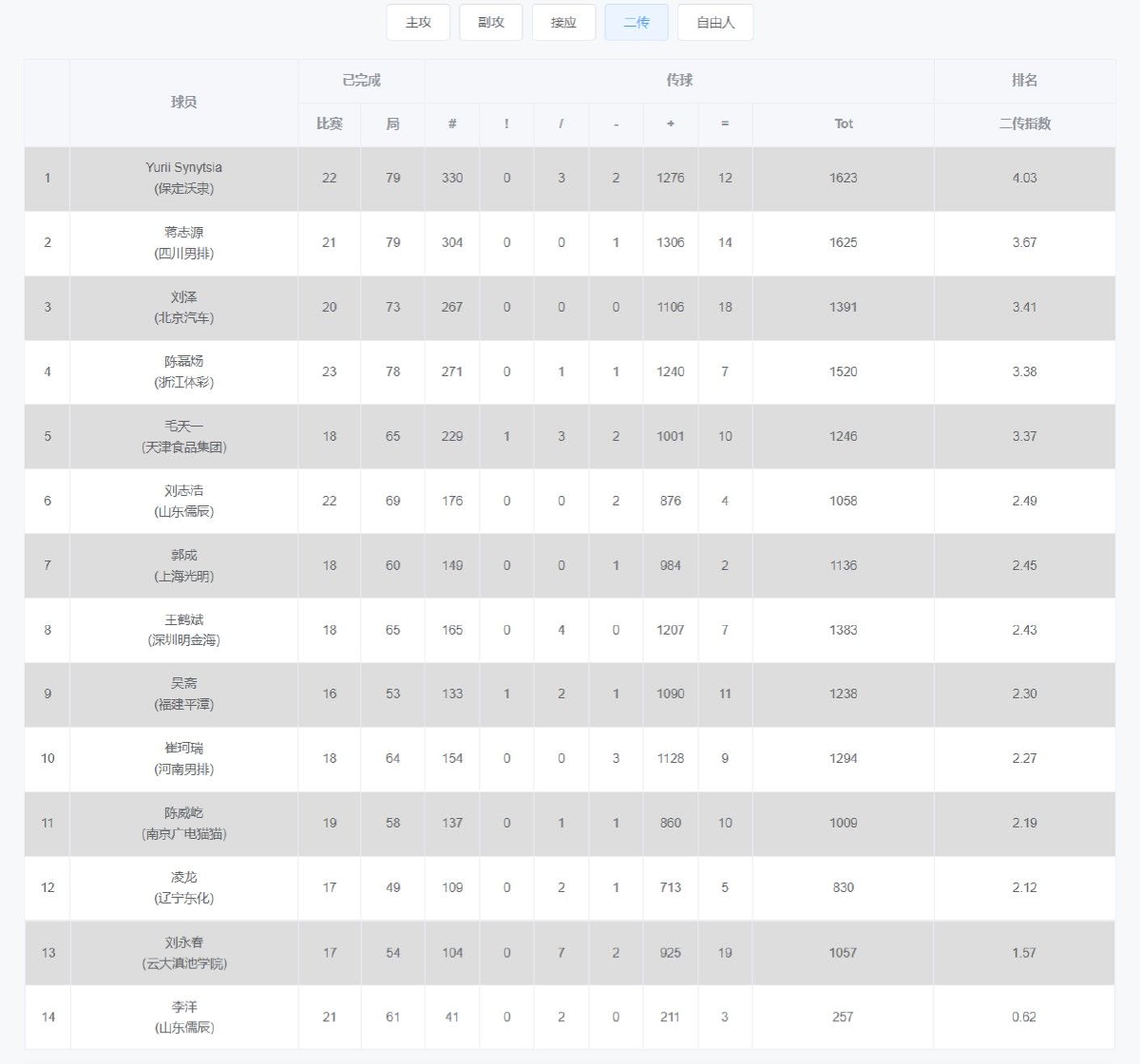Open the 接应 tab
Screen dimensions: 1140x1064
pos(563,23)
